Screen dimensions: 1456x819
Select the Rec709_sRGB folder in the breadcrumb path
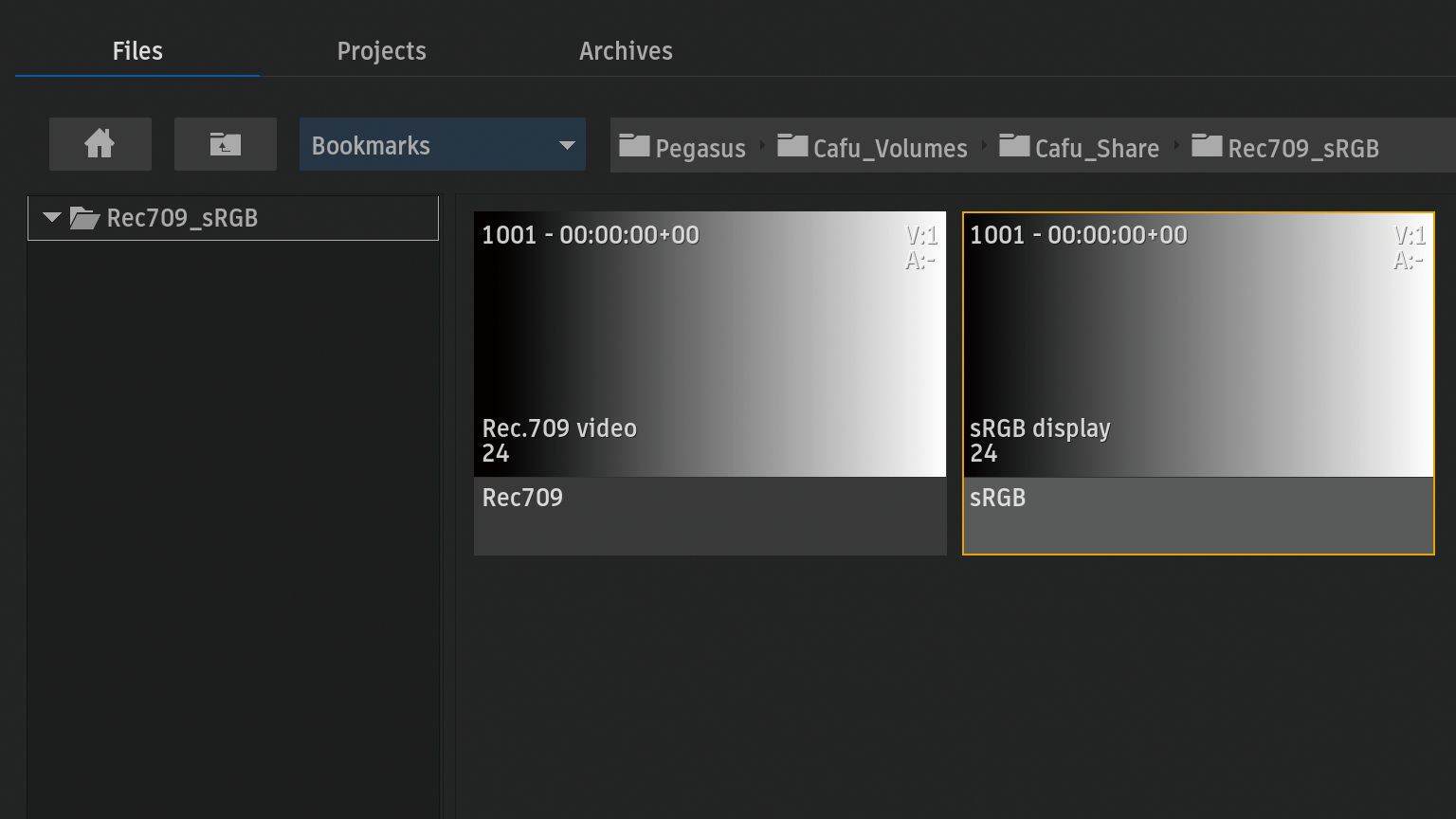1302,148
